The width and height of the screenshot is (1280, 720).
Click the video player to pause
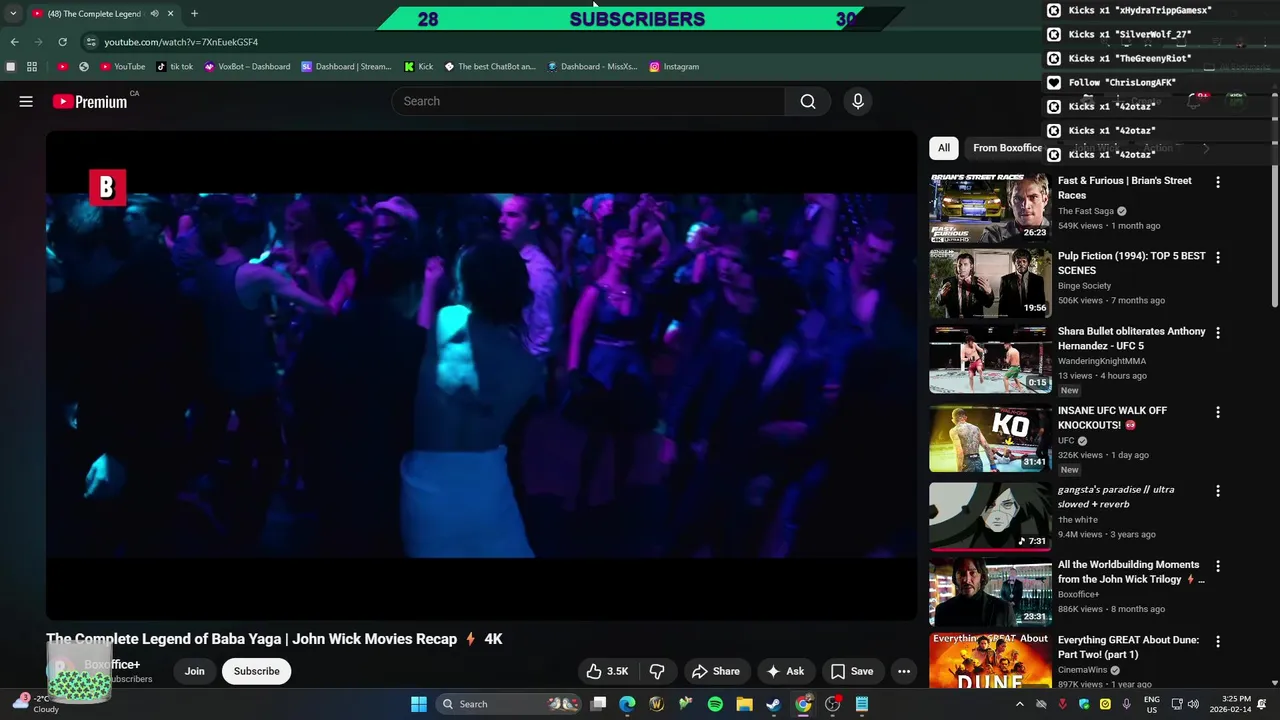point(481,375)
